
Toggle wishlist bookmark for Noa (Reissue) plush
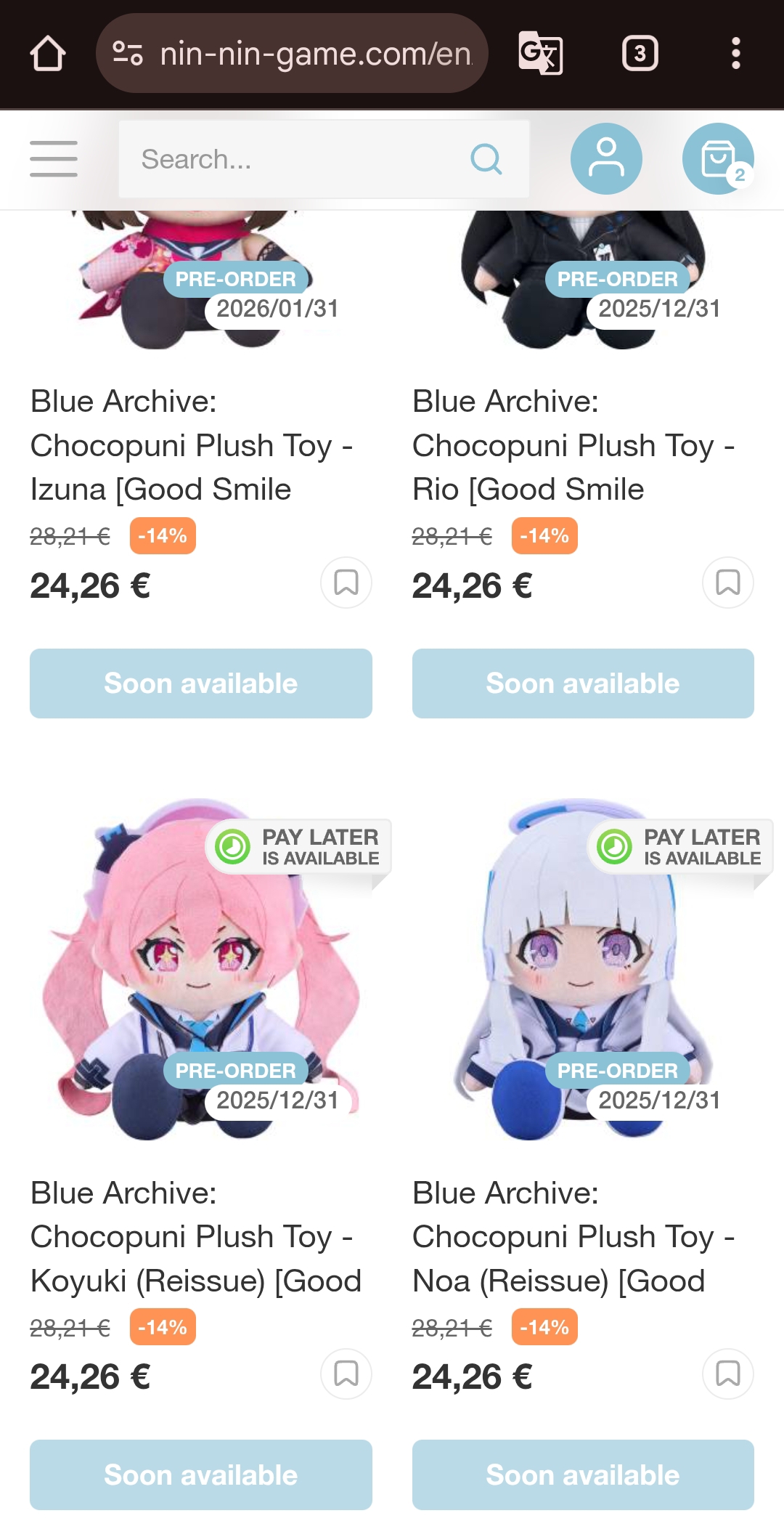(728, 1374)
